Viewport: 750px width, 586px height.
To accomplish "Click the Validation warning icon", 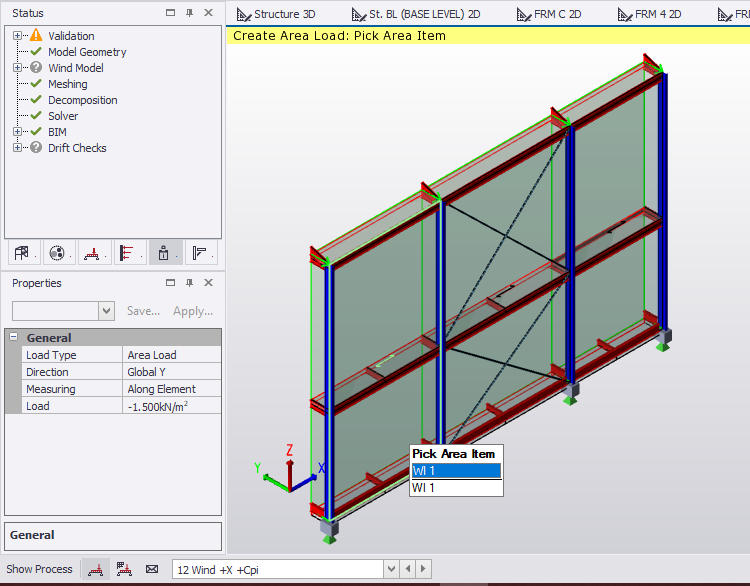I will coord(36,35).
